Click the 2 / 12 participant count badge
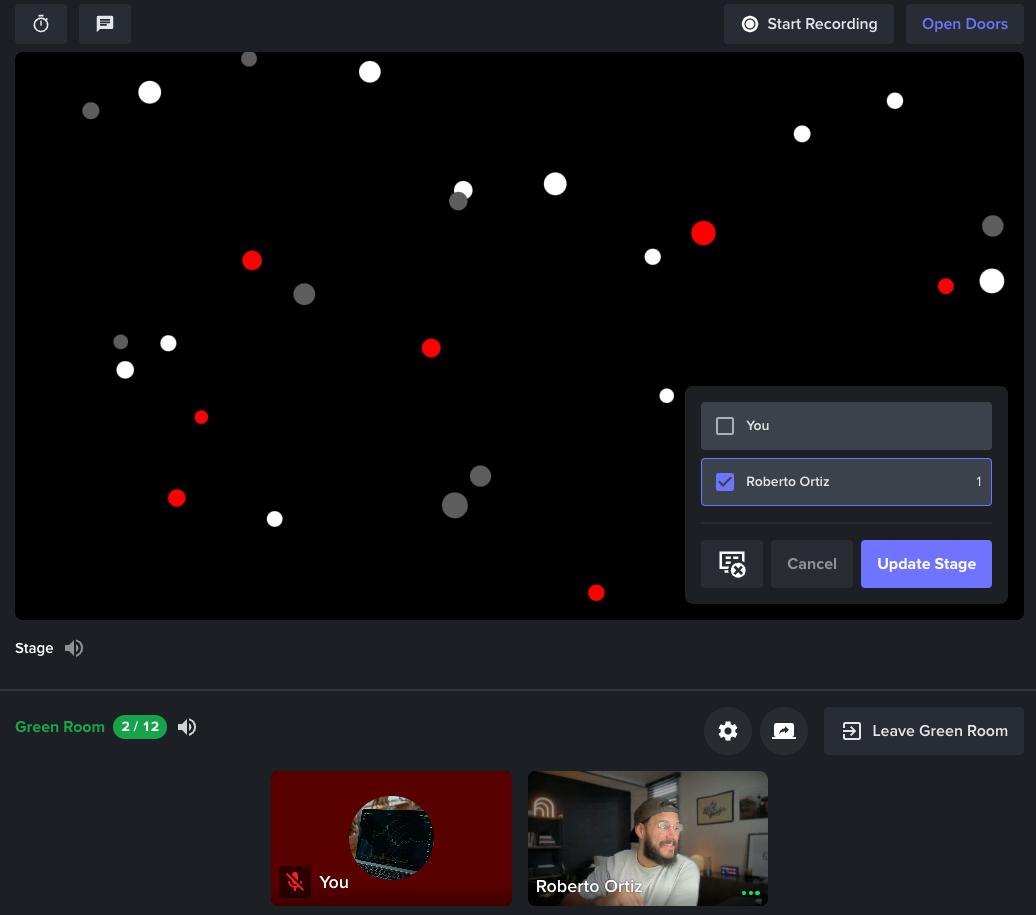Viewport: 1036px width, 915px height. click(x=140, y=727)
